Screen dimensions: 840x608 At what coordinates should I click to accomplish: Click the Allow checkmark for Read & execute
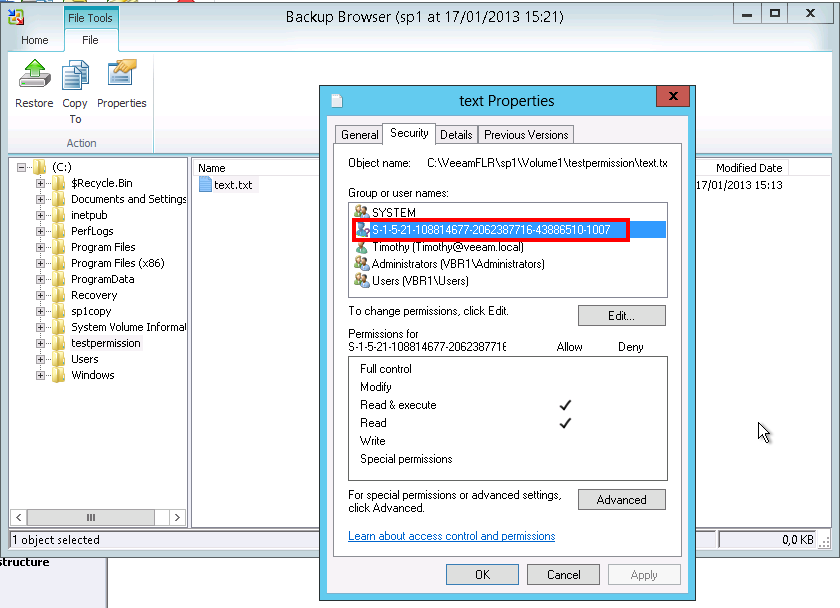(x=565, y=405)
